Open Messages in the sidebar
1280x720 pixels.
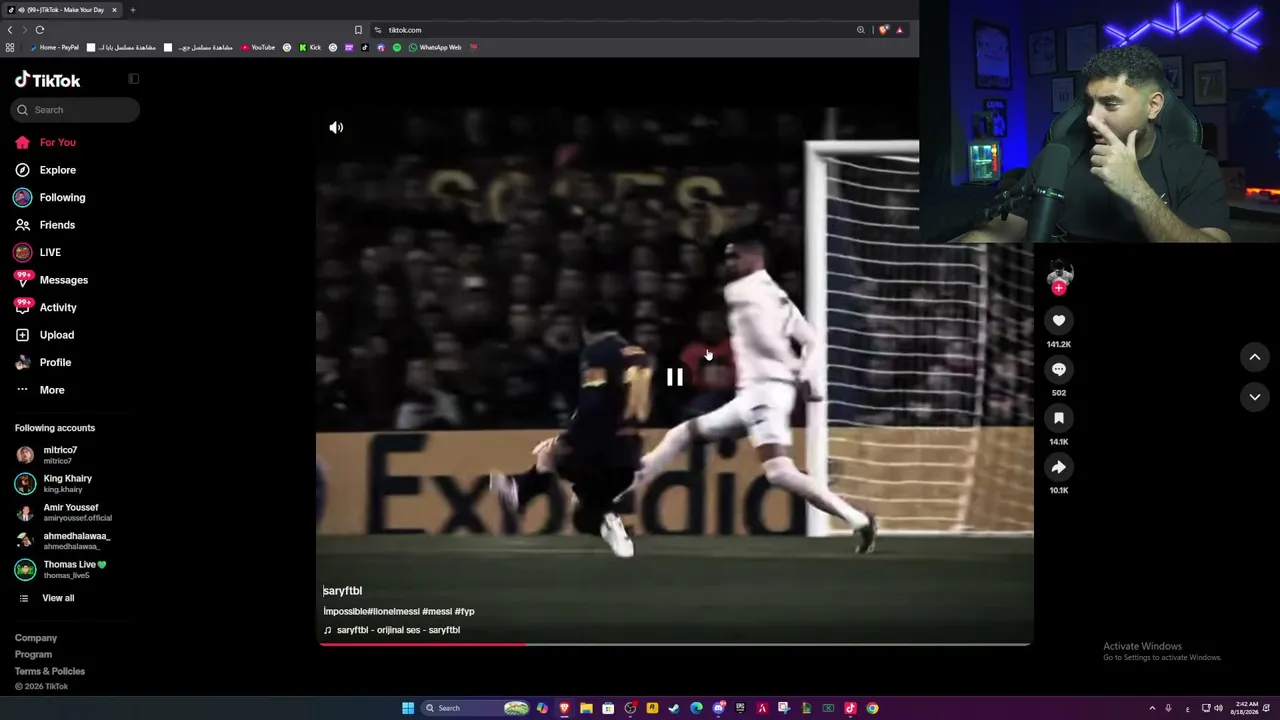point(52,280)
